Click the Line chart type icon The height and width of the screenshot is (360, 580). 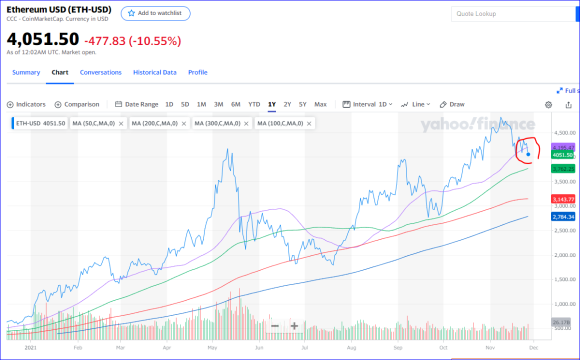[405, 105]
